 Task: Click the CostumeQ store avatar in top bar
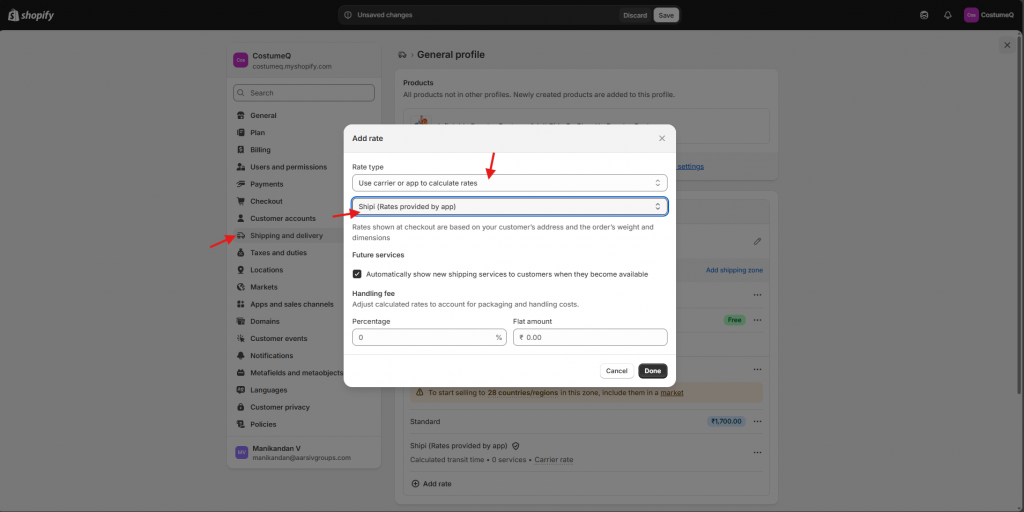tap(971, 15)
